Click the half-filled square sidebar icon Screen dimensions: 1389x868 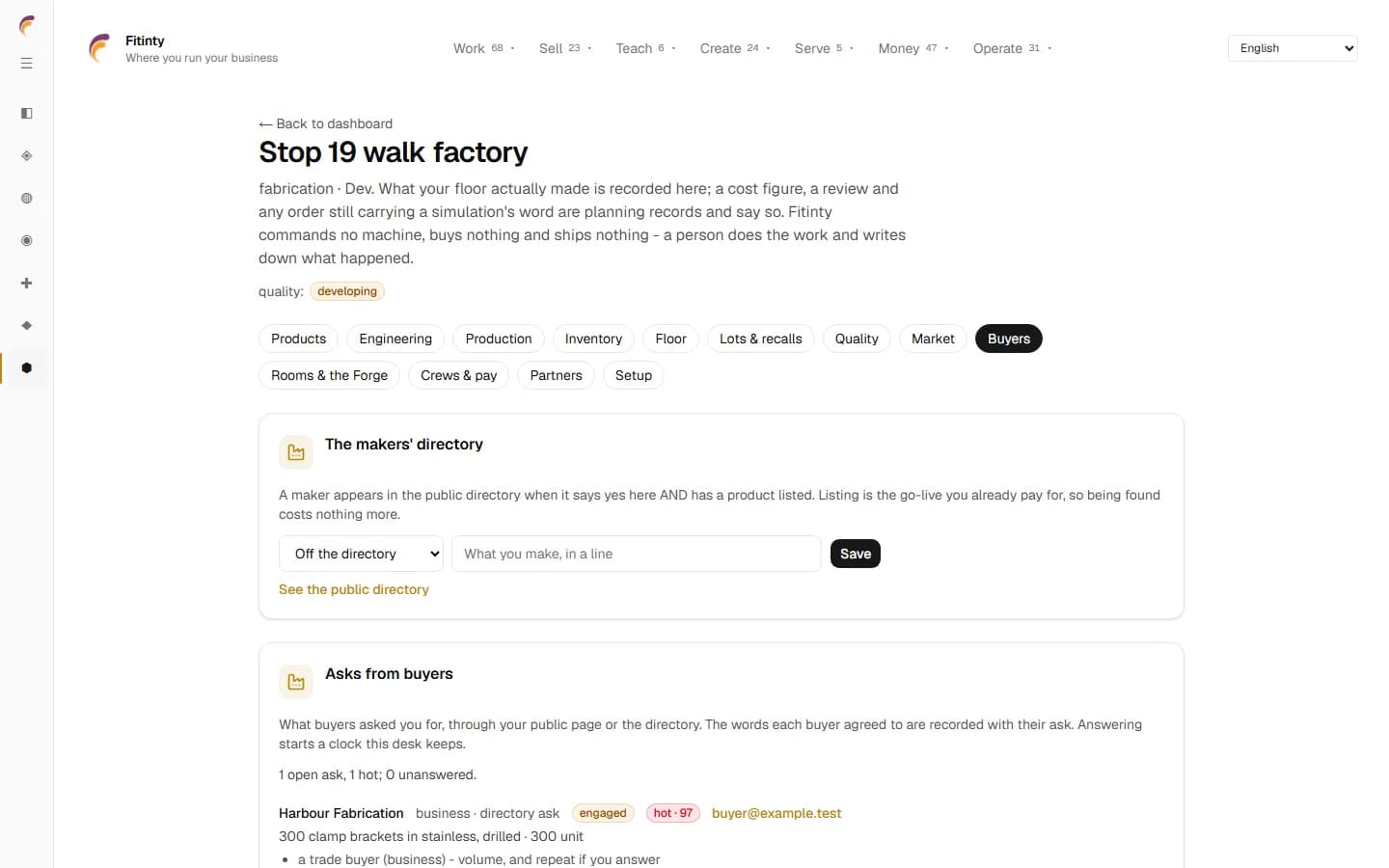[x=27, y=114]
